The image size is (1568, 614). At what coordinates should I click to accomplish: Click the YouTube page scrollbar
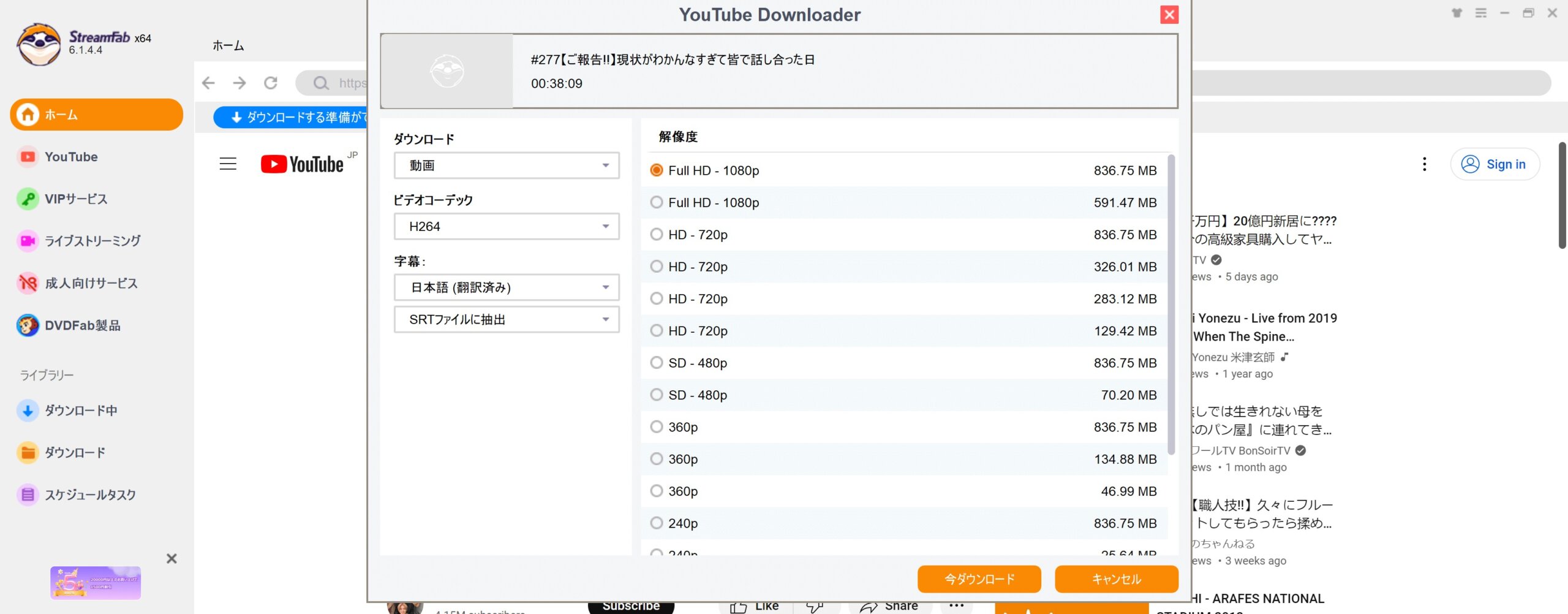click(x=1562, y=195)
